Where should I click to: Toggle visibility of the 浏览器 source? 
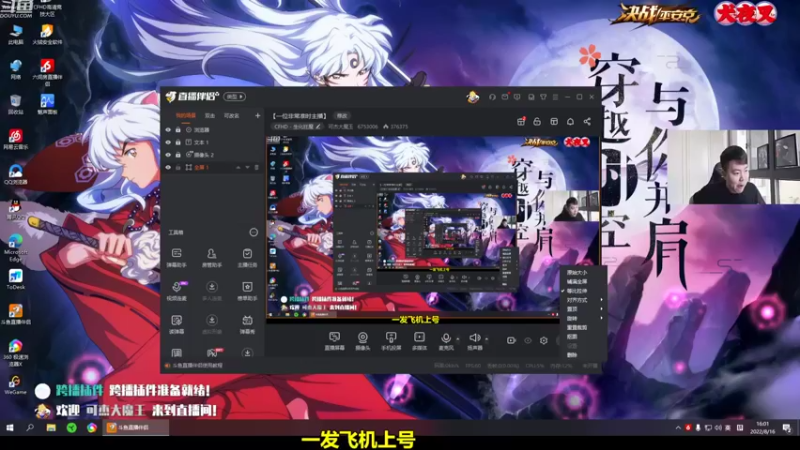tap(168, 130)
